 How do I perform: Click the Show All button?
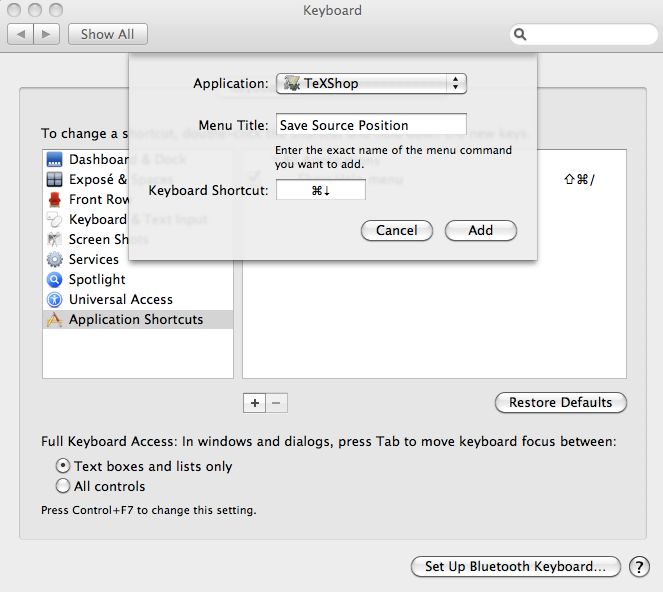107,34
